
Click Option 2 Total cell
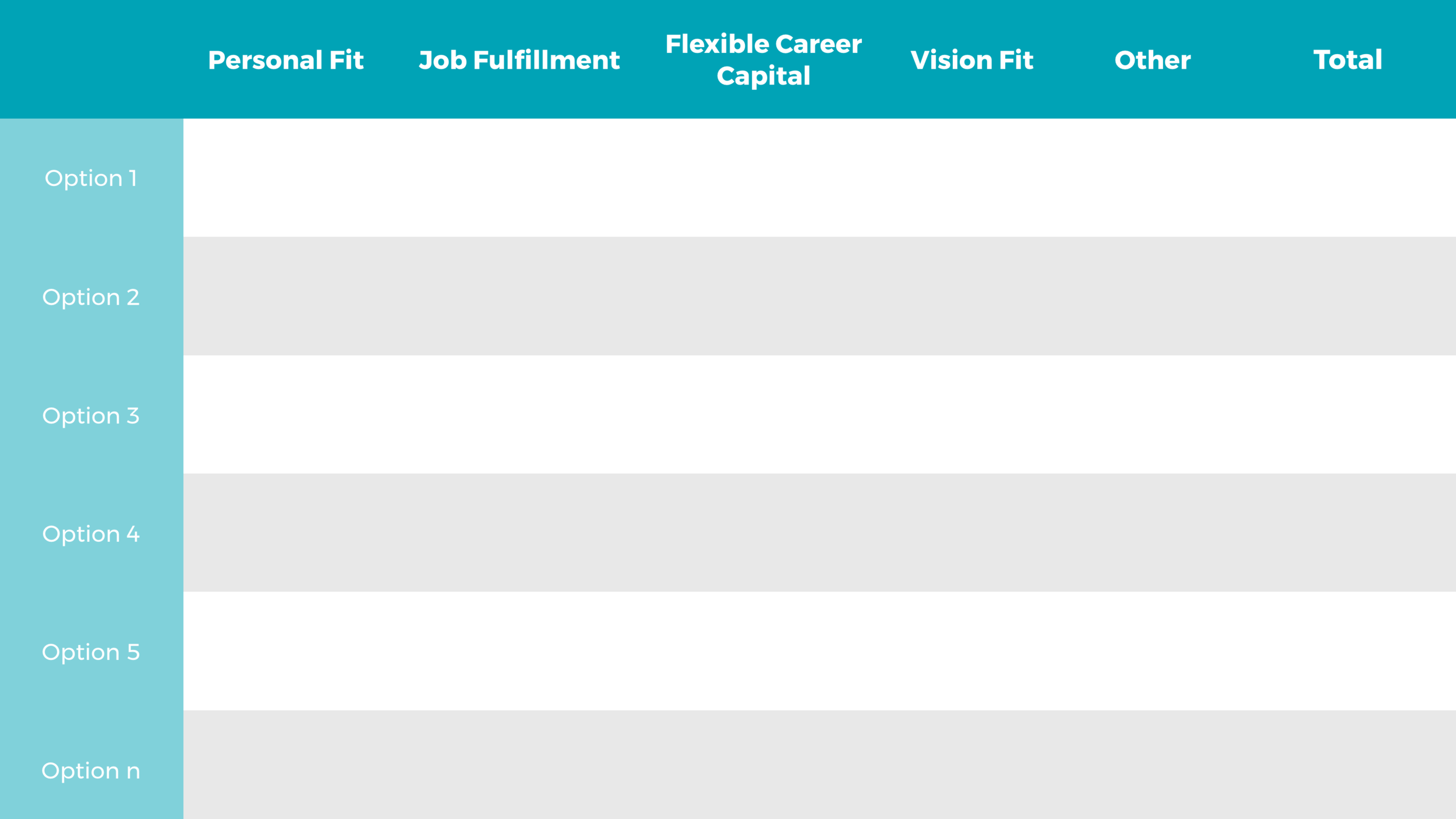click(1348, 296)
